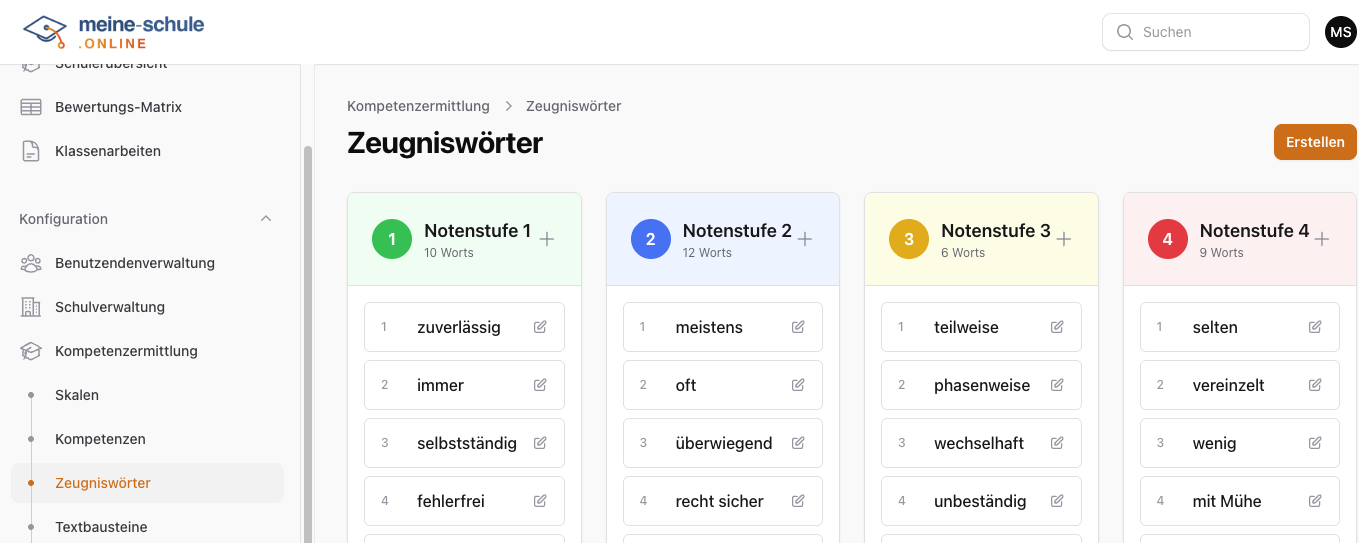Edit the word 'meistens'
This screenshot has width=1359, height=543.
tap(798, 327)
